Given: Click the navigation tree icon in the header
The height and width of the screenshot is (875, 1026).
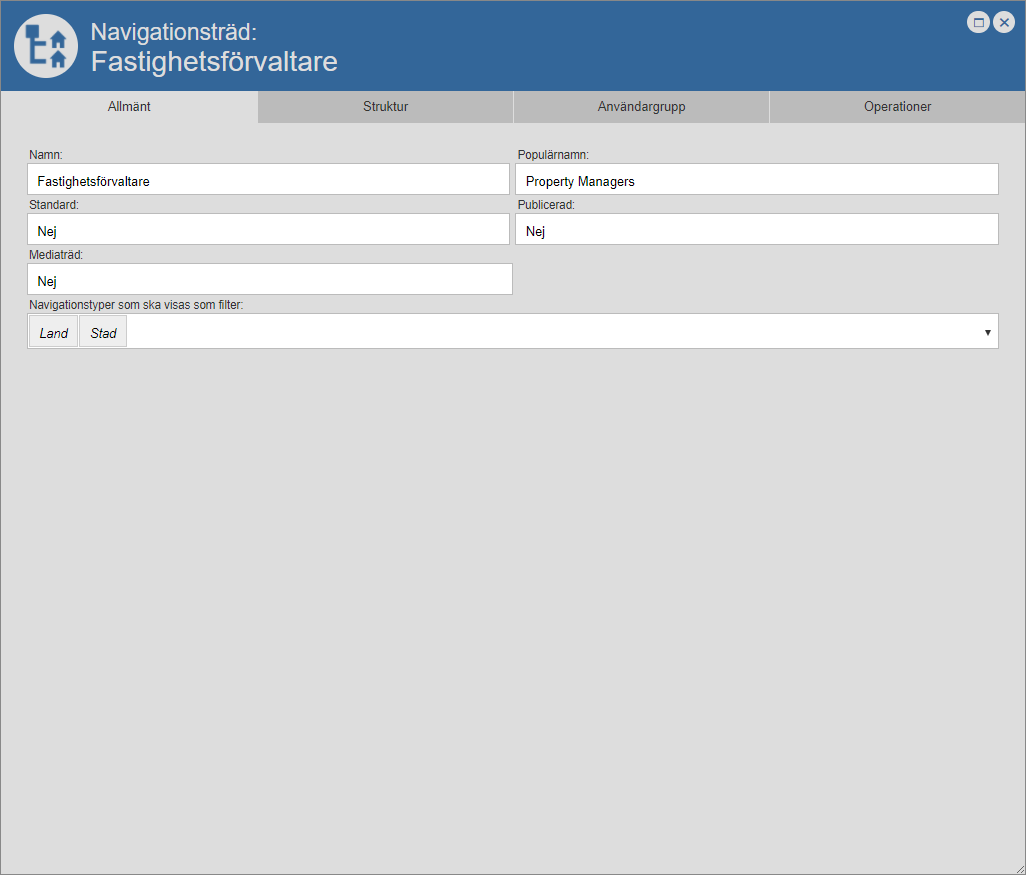Looking at the screenshot, I should coord(46,46).
